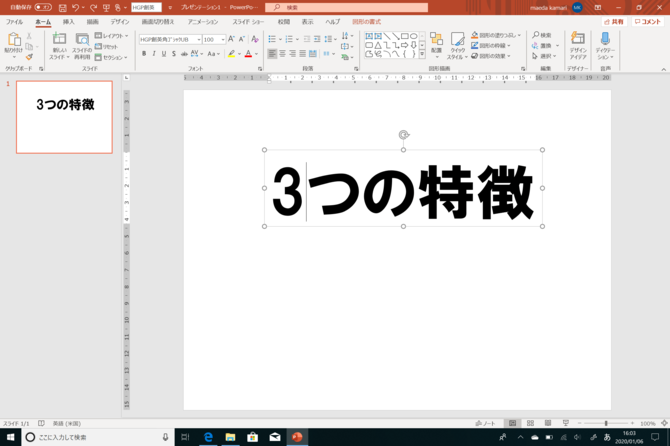This screenshot has height=446, width=670.
Task: Switch to the Slide Show (スライドショー) tab
Action: 248,22
